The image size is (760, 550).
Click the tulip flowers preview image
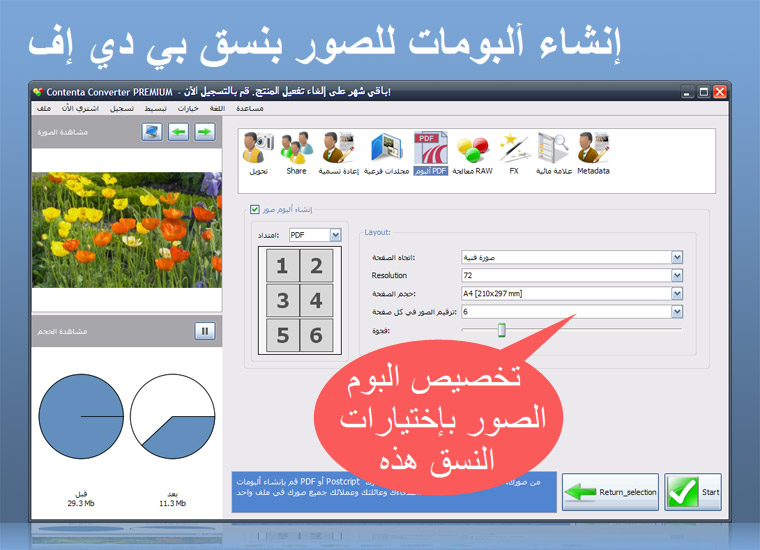[127, 230]
